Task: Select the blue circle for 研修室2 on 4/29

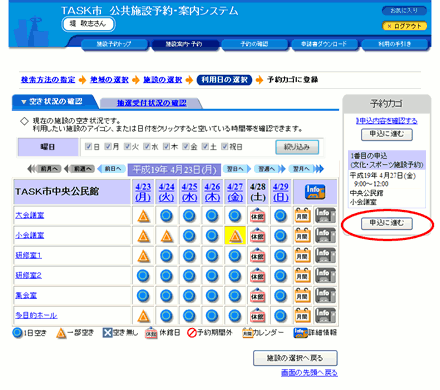Action: 280,276
